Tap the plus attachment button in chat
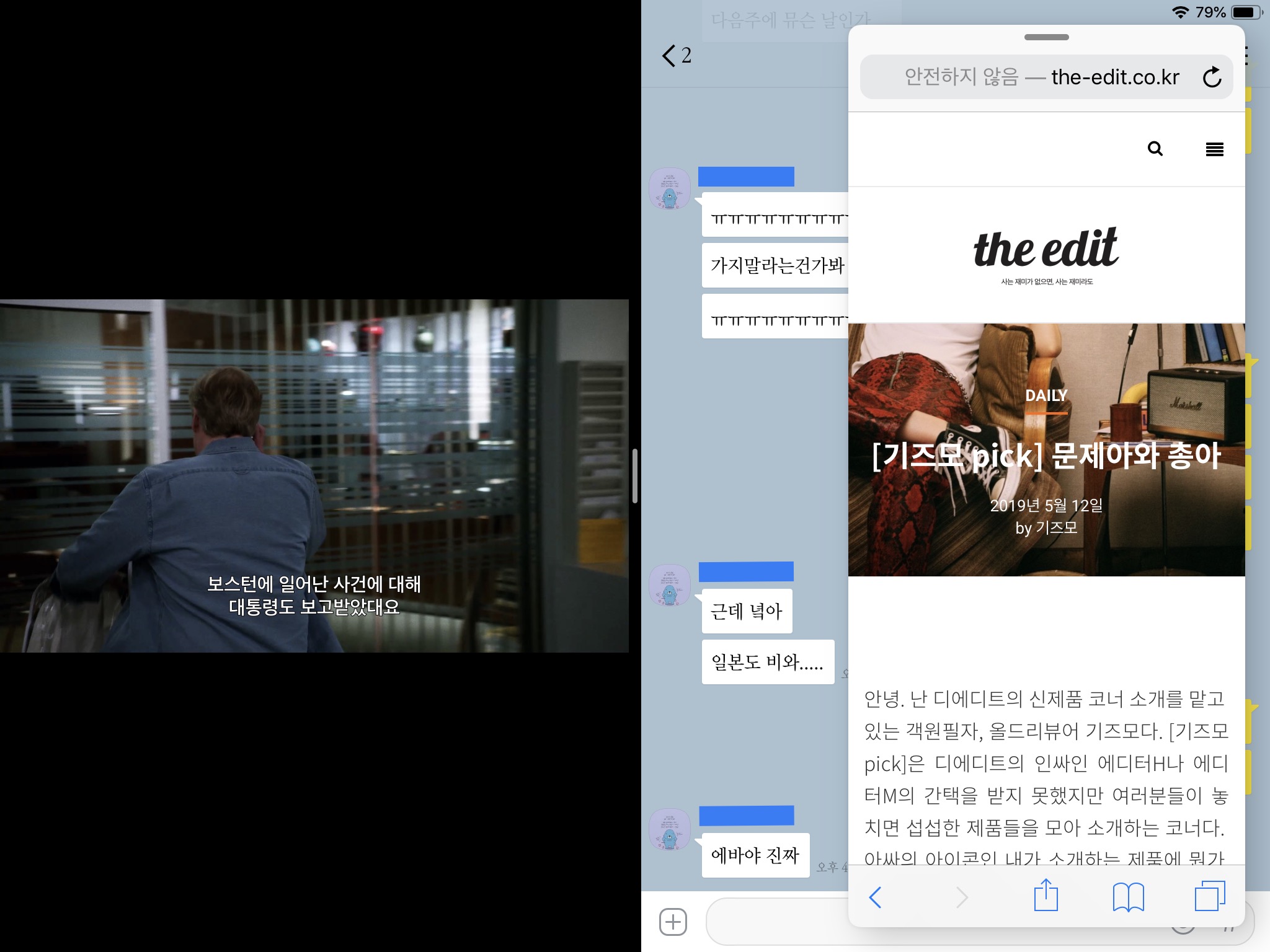1270x952 pixels. coord(673,922)
